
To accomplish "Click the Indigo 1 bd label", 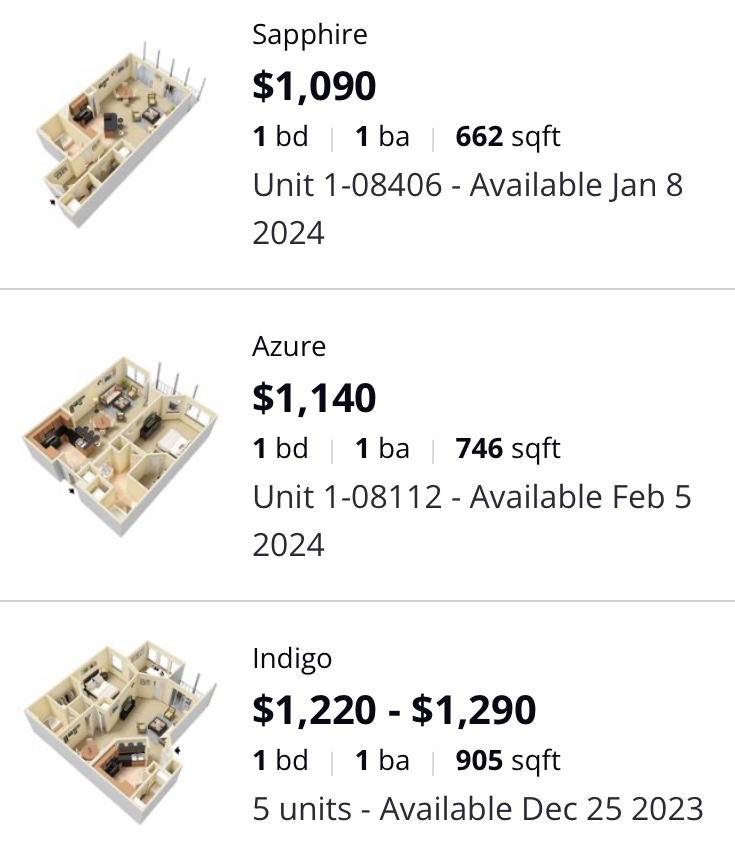I will 280,761.
